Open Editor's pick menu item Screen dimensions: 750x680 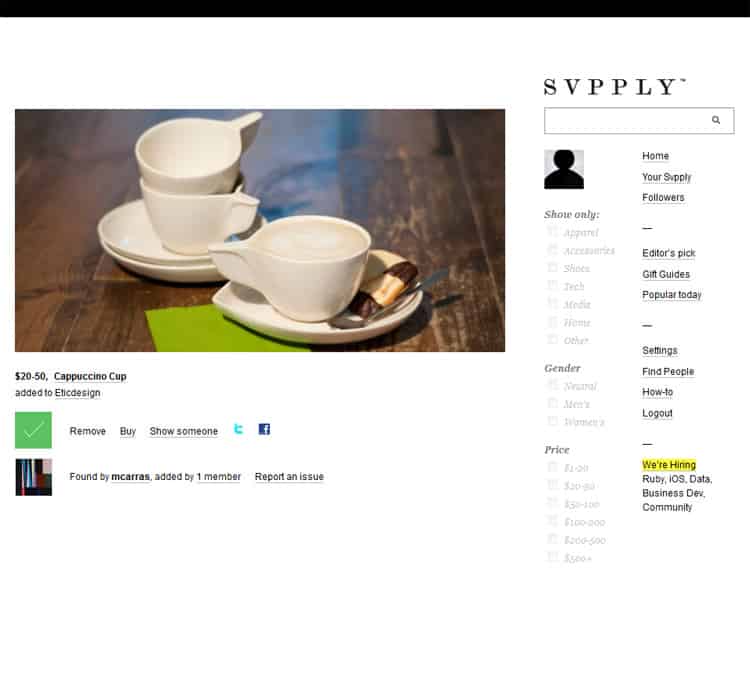[x=669, y=253]
